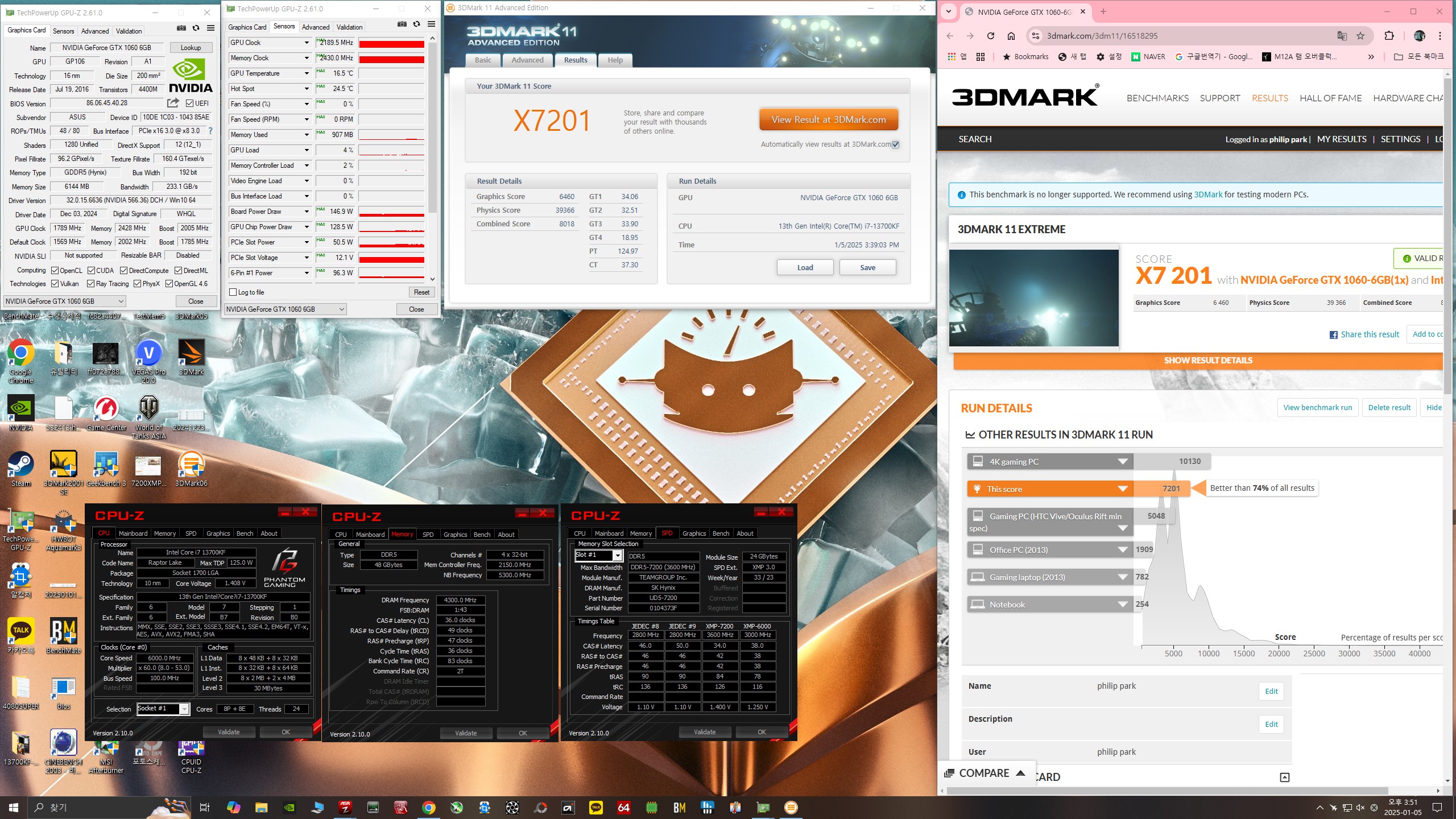The width and height of the screenshot is (1456, 819).
Task: Click the View Result at 3DMark.com button
Action: 829,119
